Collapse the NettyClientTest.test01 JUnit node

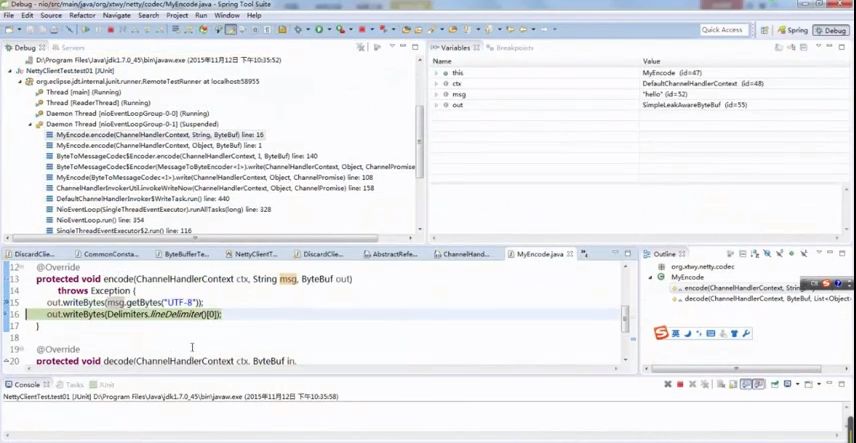[x=11, y=71]
